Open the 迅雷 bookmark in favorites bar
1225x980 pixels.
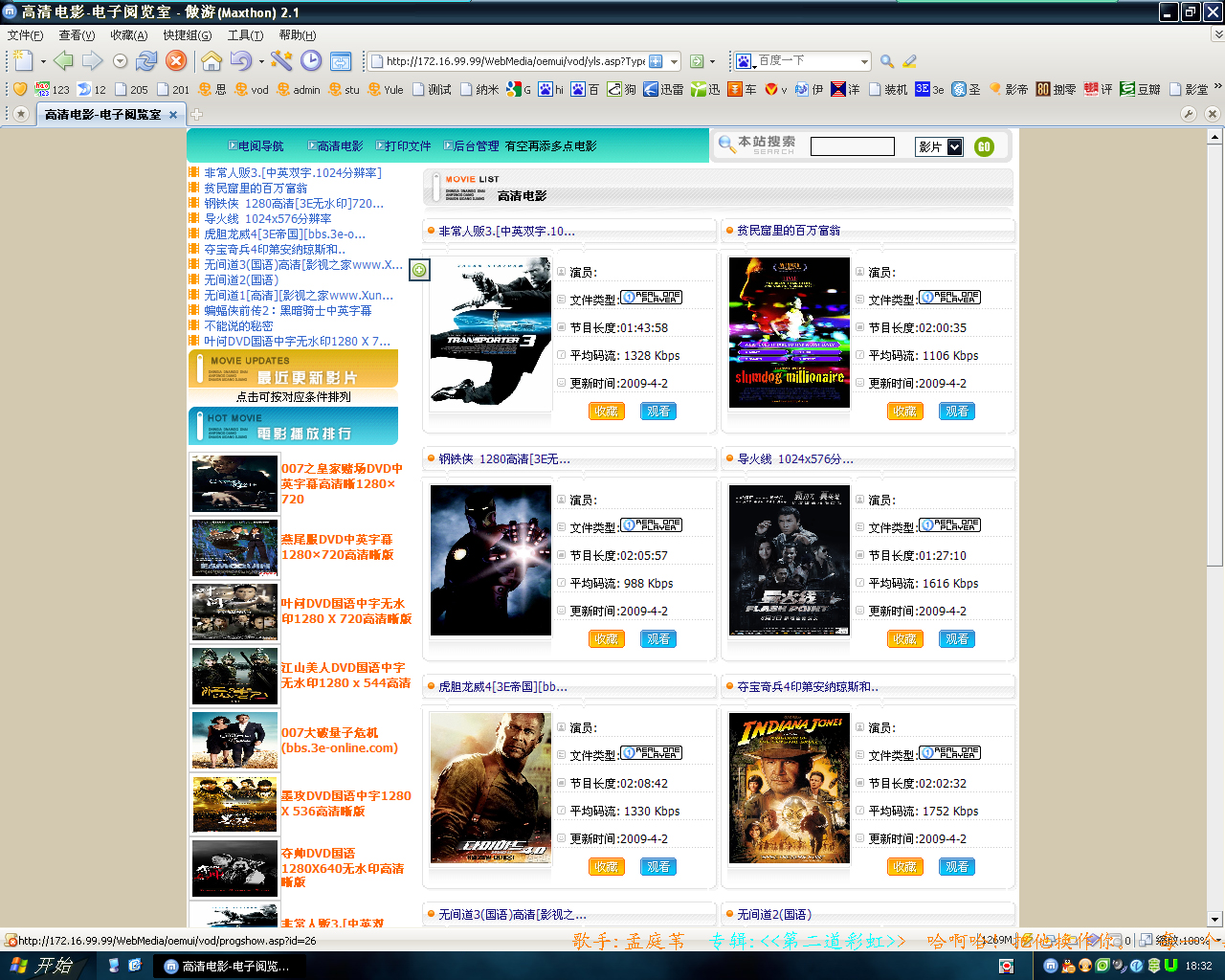pos(663,89)
